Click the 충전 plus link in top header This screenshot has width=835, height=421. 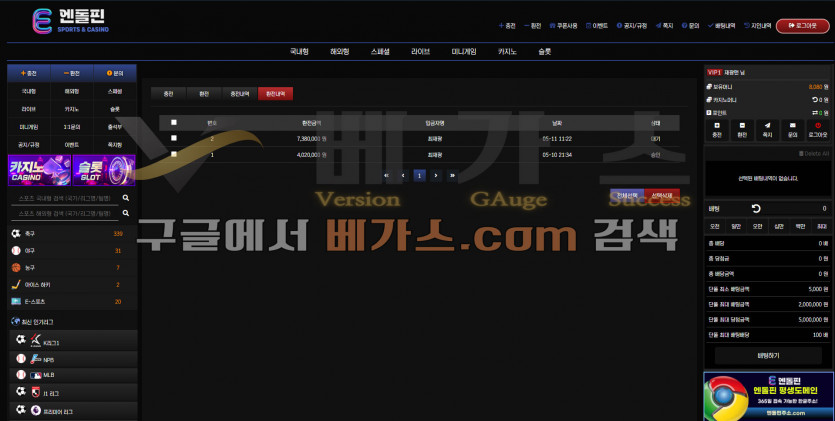point(507,26)
